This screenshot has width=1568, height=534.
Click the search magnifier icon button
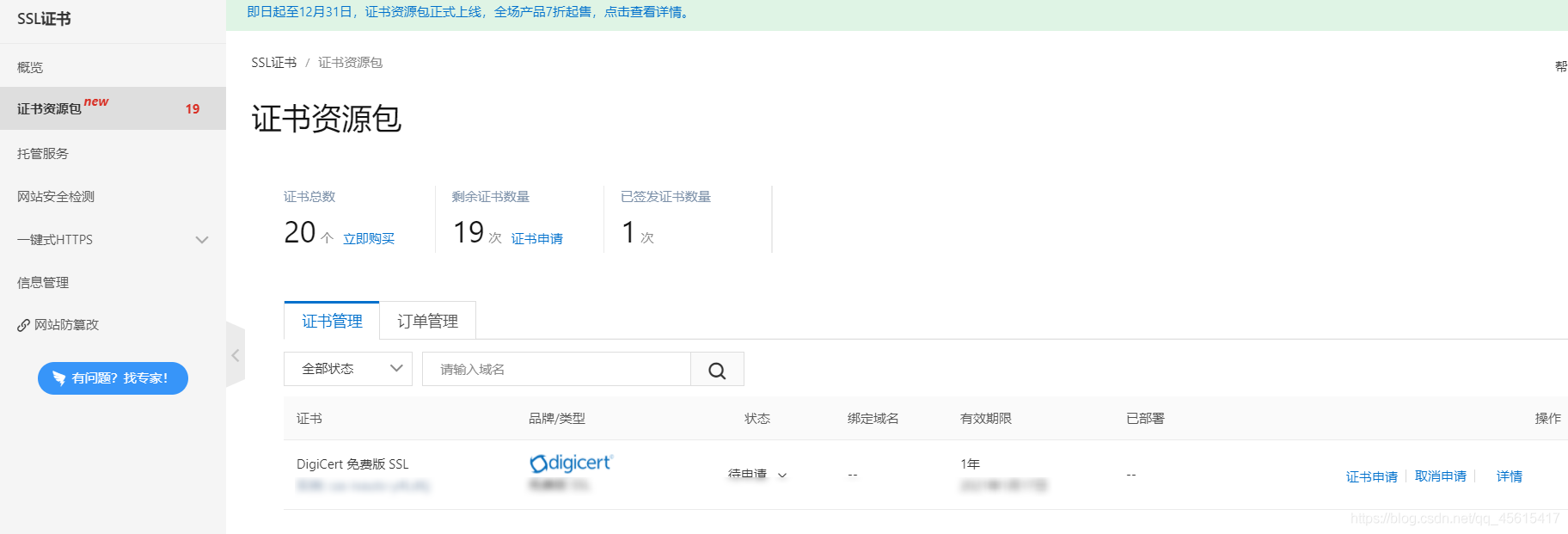717,369
